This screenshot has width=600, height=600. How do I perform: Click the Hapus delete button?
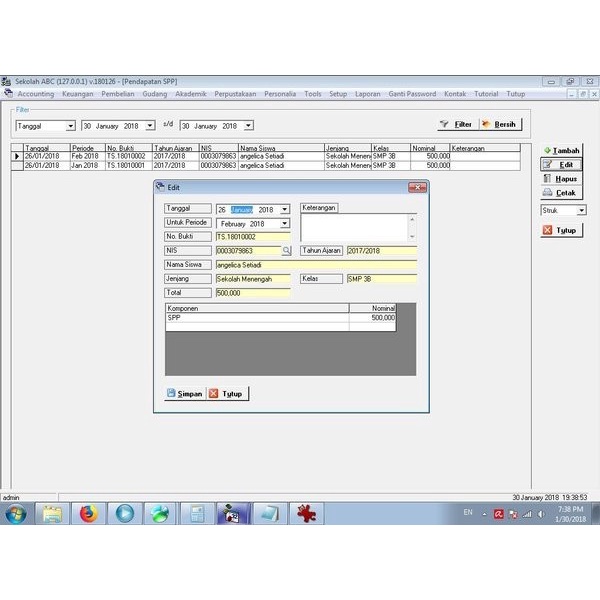point(561,179)
